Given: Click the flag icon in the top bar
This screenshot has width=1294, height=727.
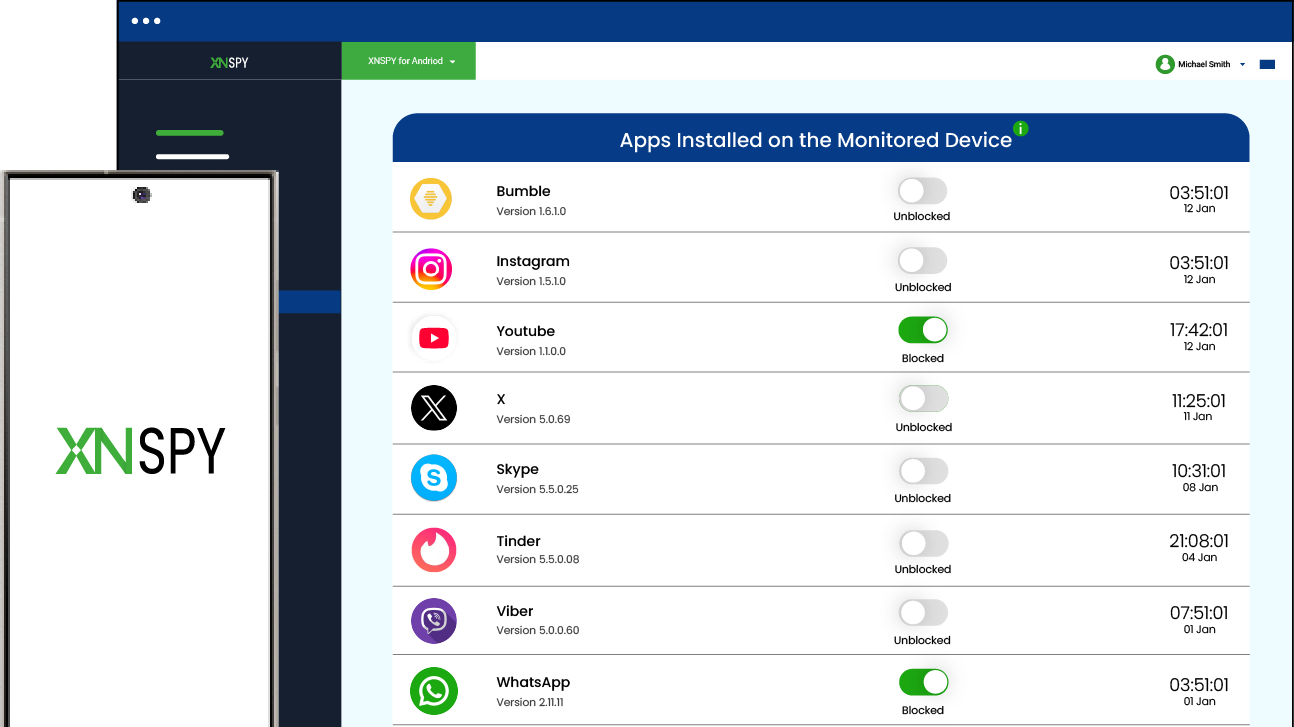Looking at the screenshot, I should (x=1267, y=64).
